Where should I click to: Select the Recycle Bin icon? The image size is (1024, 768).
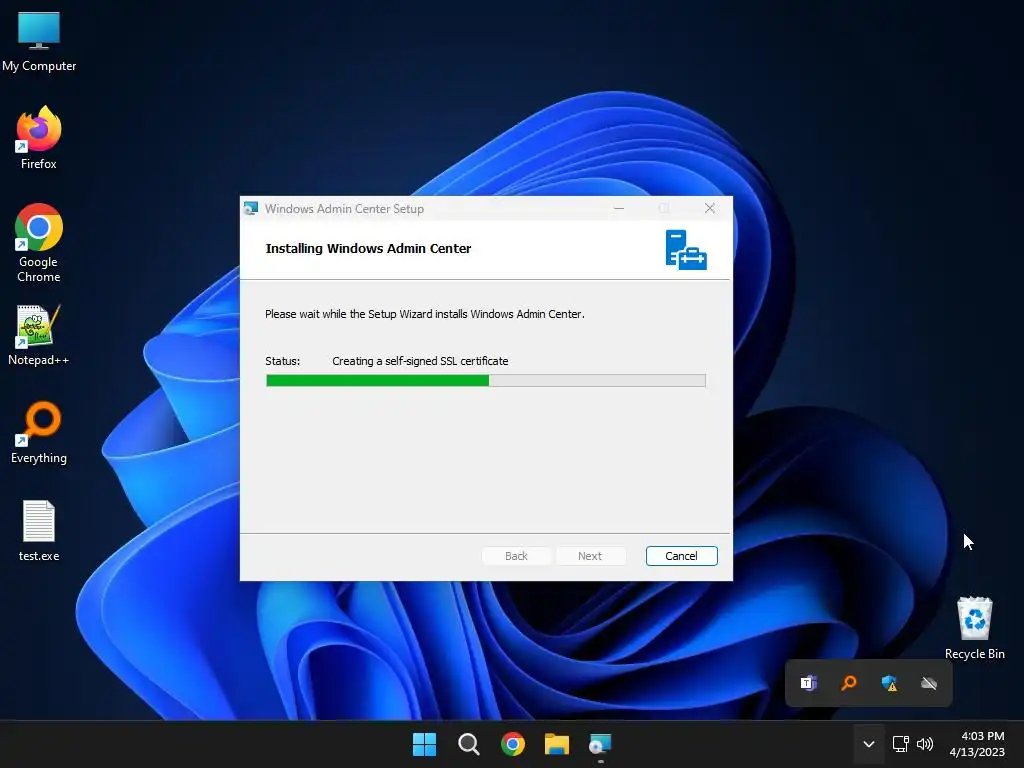[974, 628]
